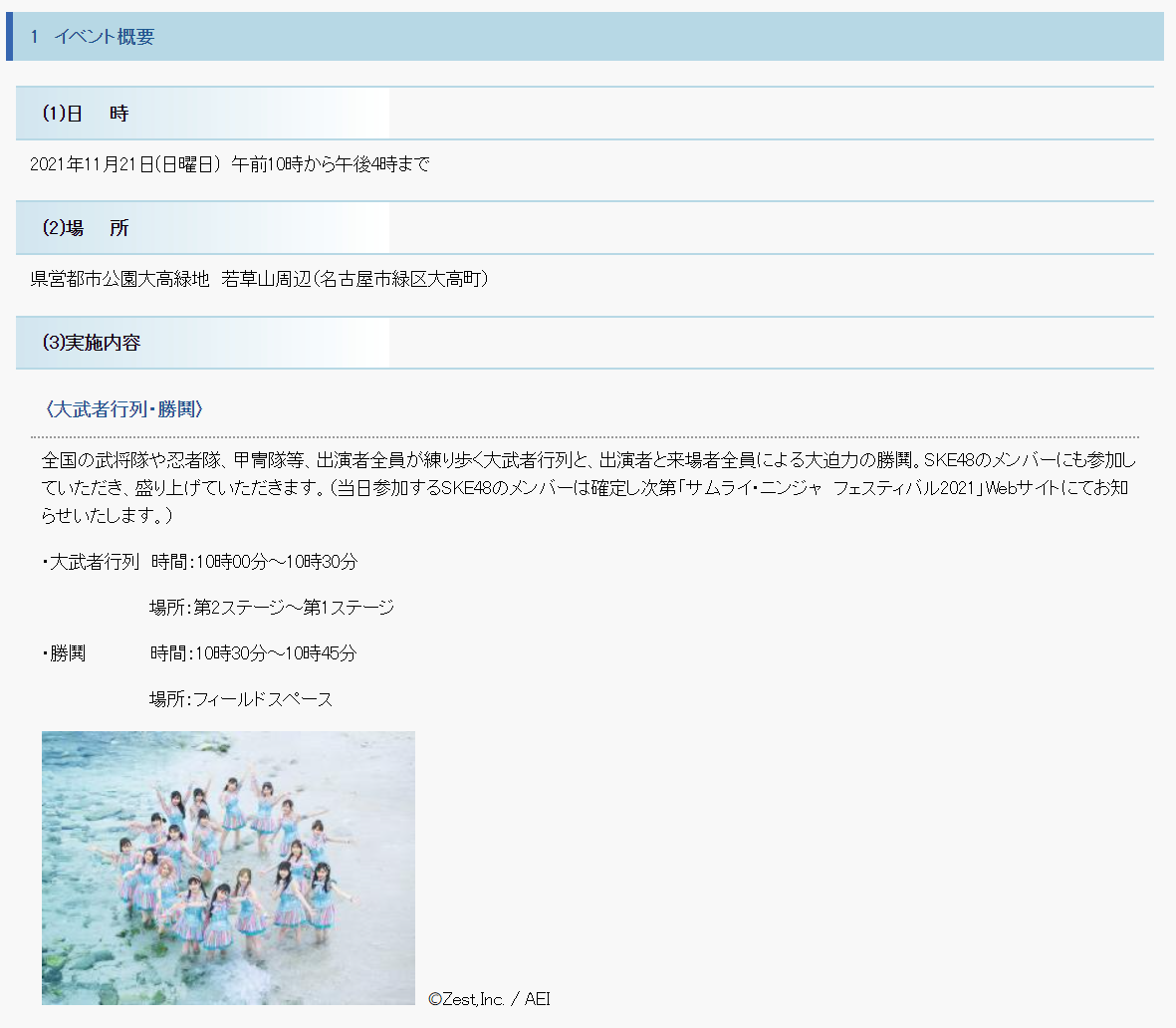Click the '〈大武者行列・勝鬨〉' section title
This screenshot has width=1176, height=1028.
123,409
